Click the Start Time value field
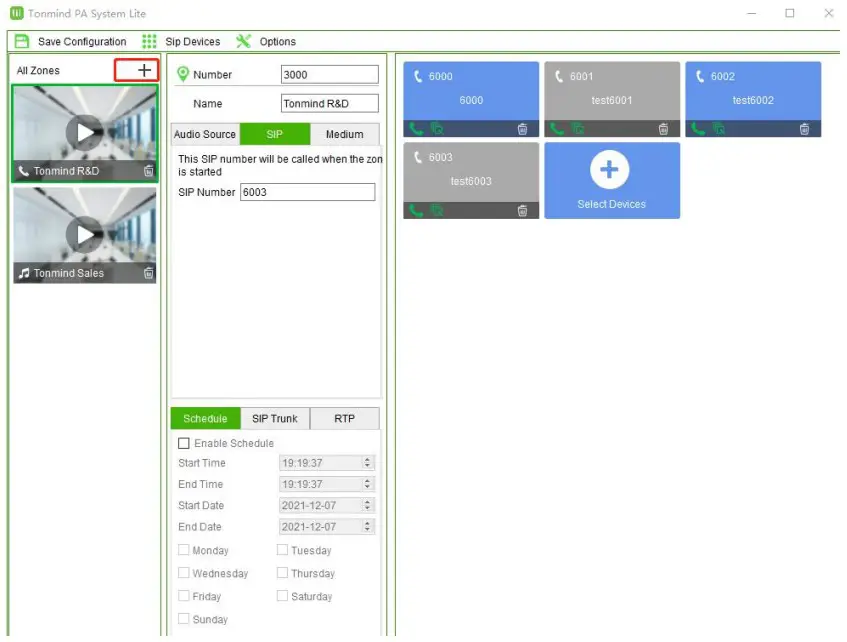 click(327, 463)
